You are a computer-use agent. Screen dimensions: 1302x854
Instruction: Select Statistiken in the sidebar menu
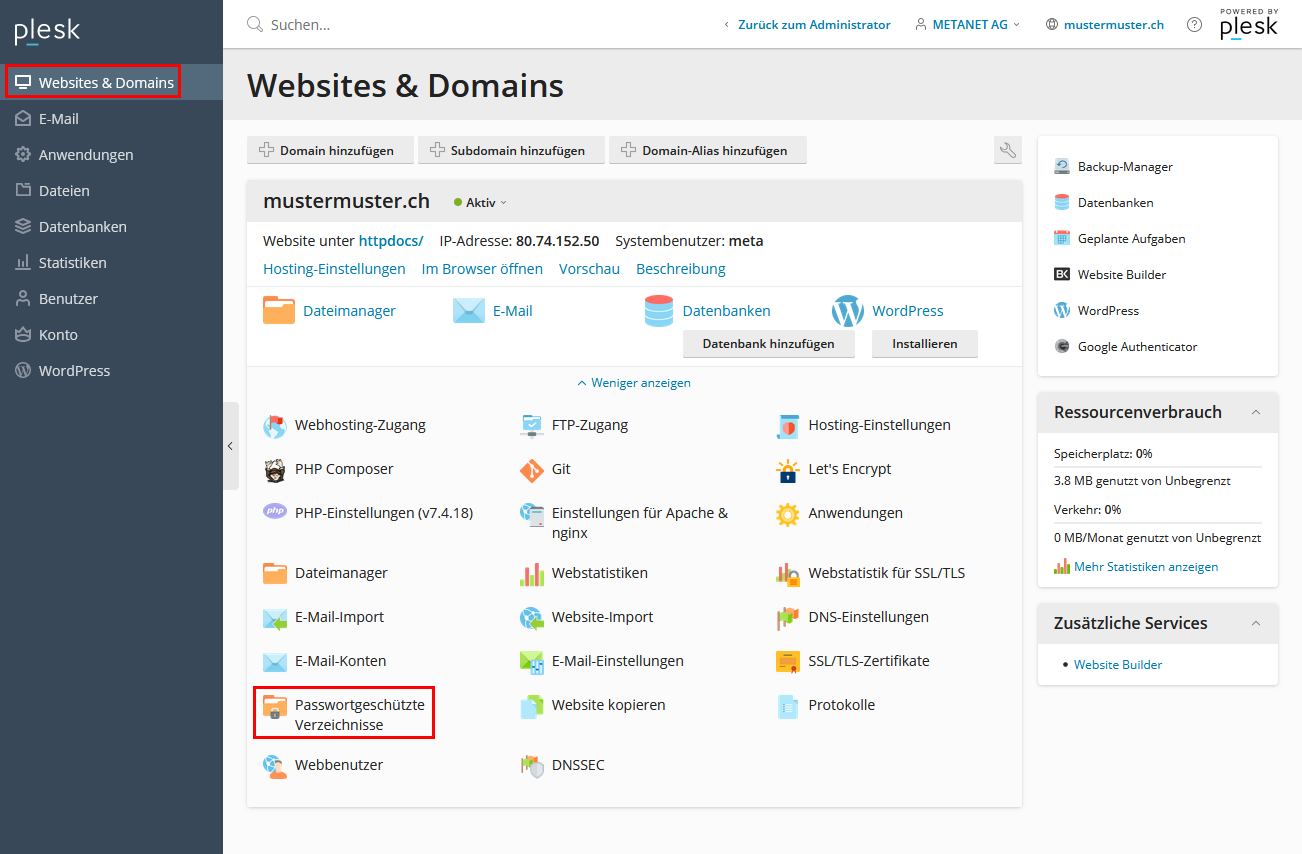click(x=72, y=263)
